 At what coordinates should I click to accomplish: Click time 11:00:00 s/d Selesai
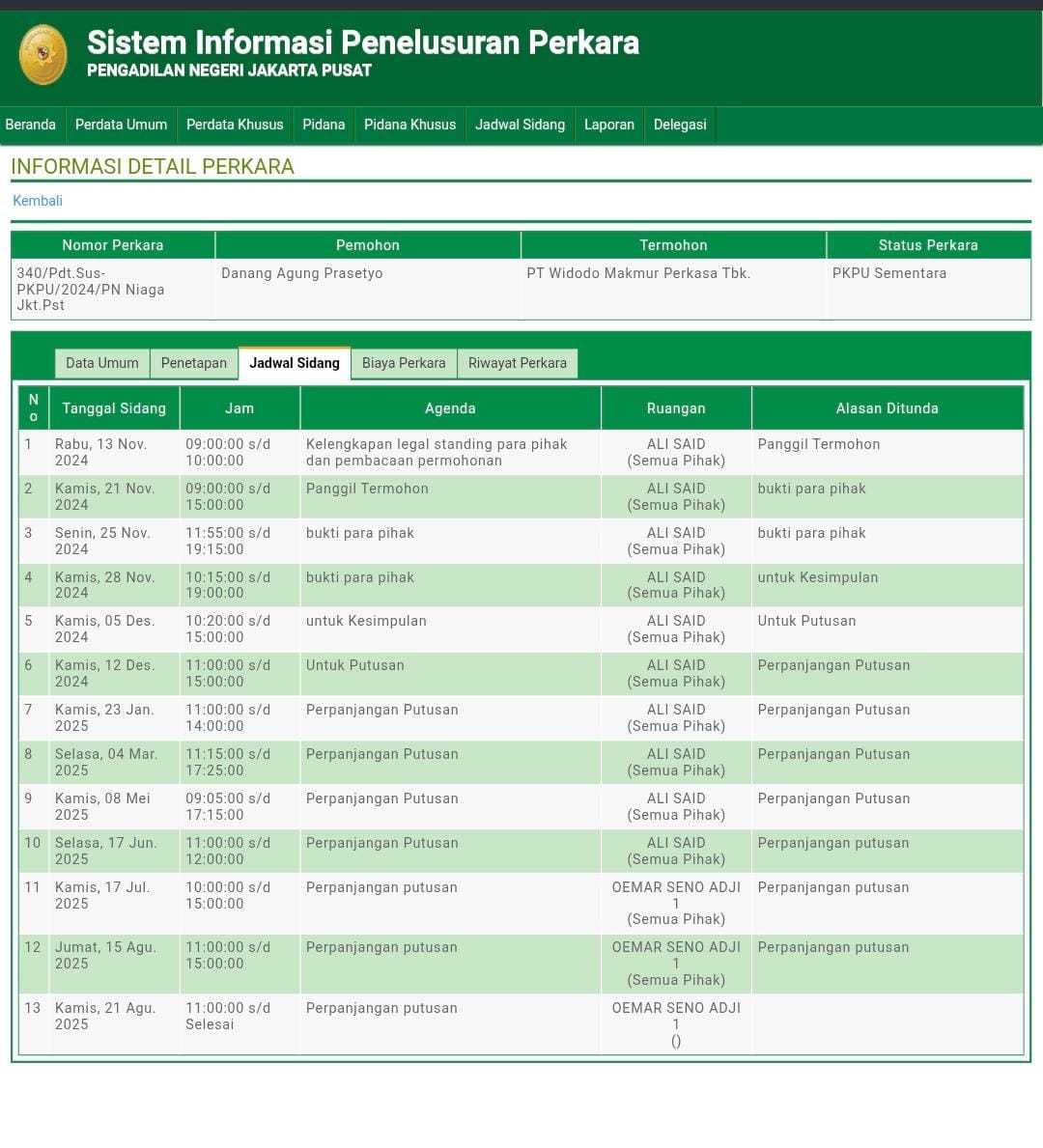pos(228,1017)
